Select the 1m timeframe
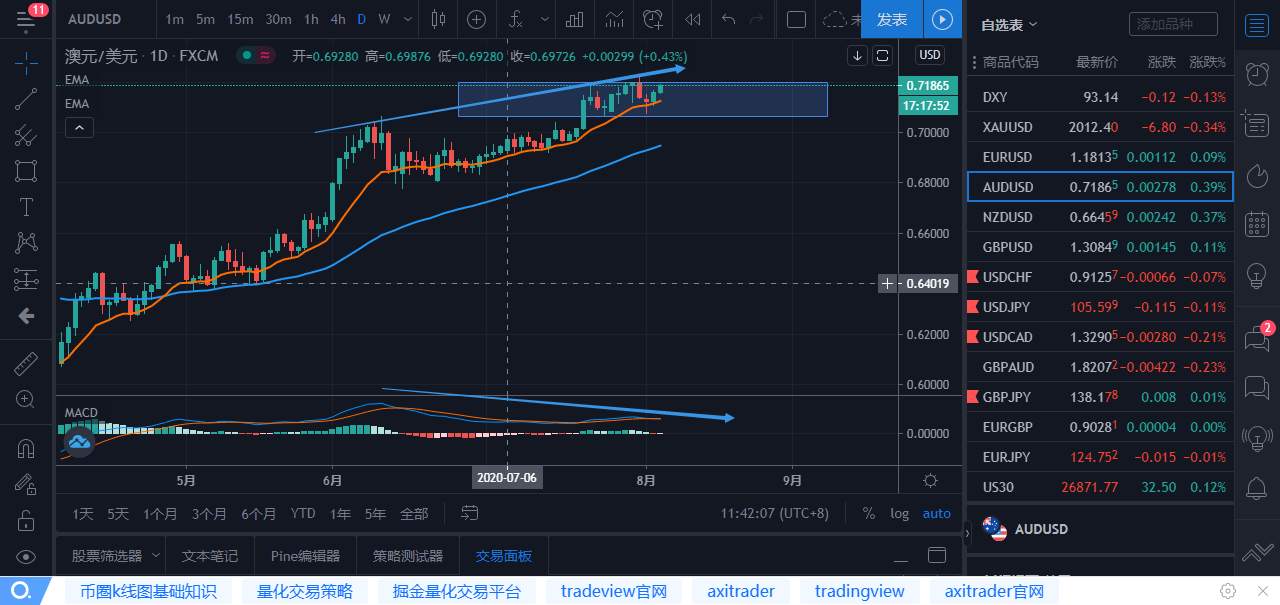This screenshot has height=605, width=1280. coord(174,19)
